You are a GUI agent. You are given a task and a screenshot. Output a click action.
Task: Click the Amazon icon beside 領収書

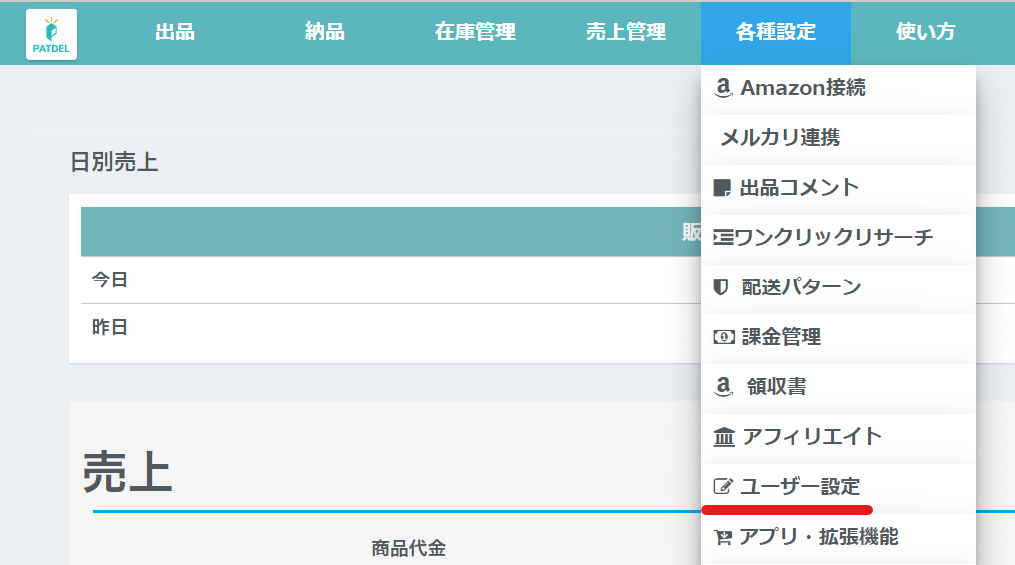point(724,387)
